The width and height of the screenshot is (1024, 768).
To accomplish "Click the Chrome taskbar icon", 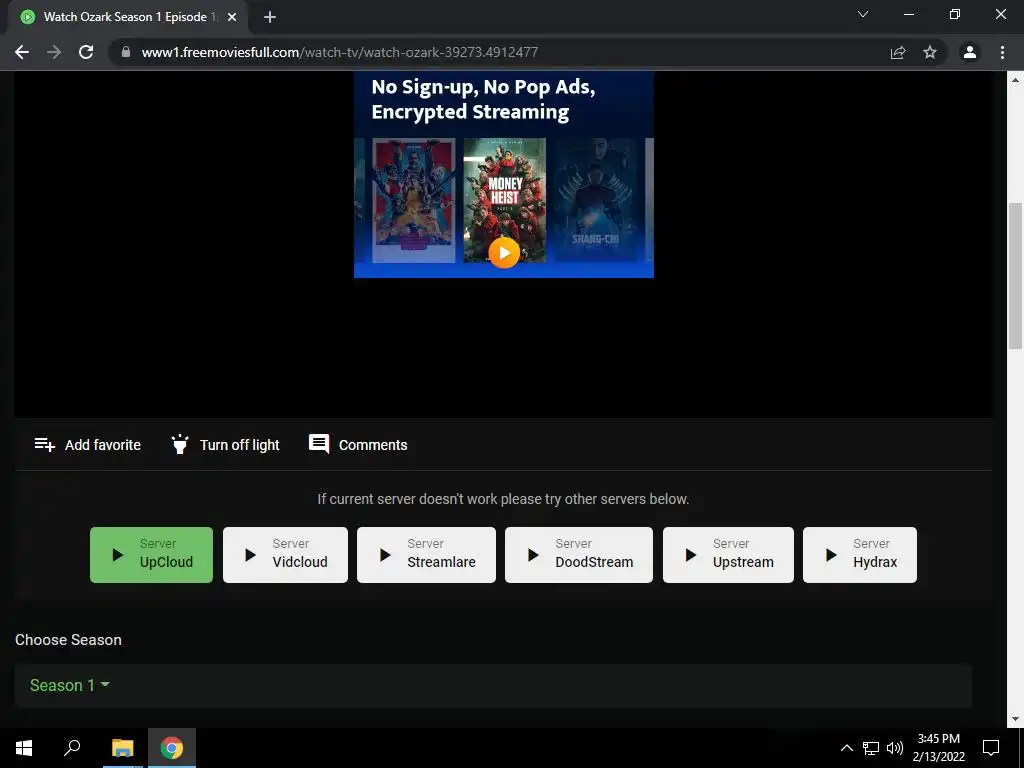I will 172,748.
